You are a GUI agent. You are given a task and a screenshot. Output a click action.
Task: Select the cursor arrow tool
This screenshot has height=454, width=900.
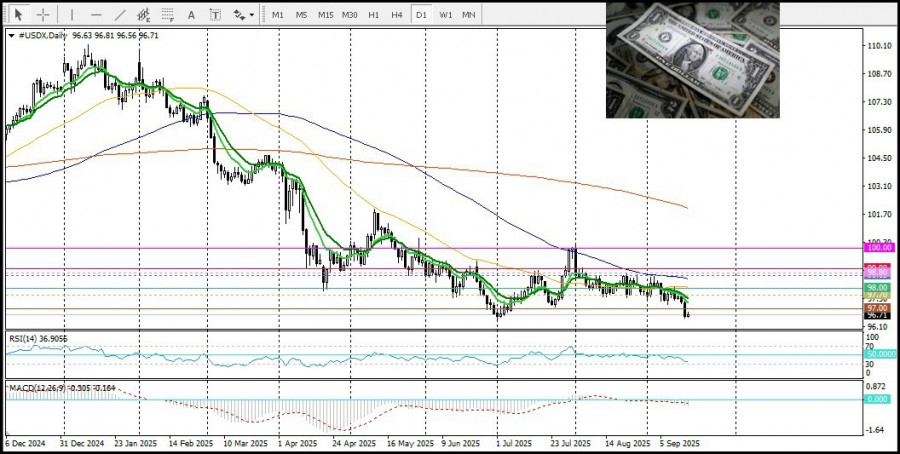pyautogui.click(x=18, y=15)
